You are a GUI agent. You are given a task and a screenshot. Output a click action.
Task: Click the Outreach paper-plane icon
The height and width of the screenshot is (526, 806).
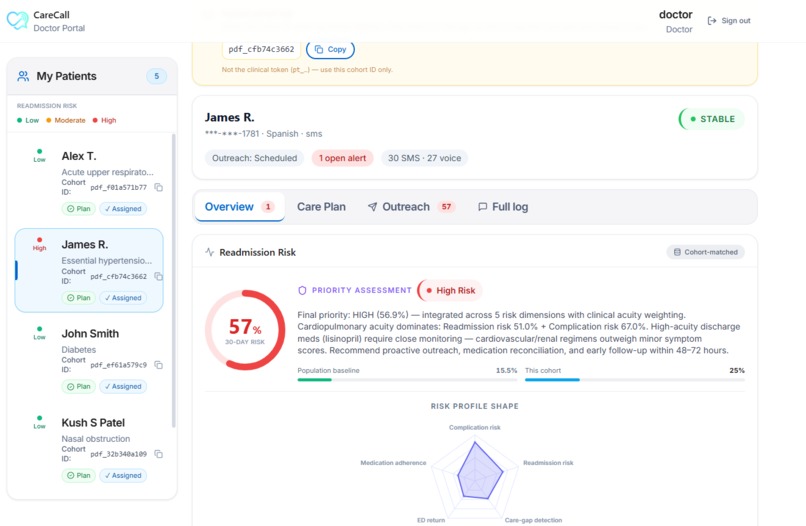click(x=373, y=207)
